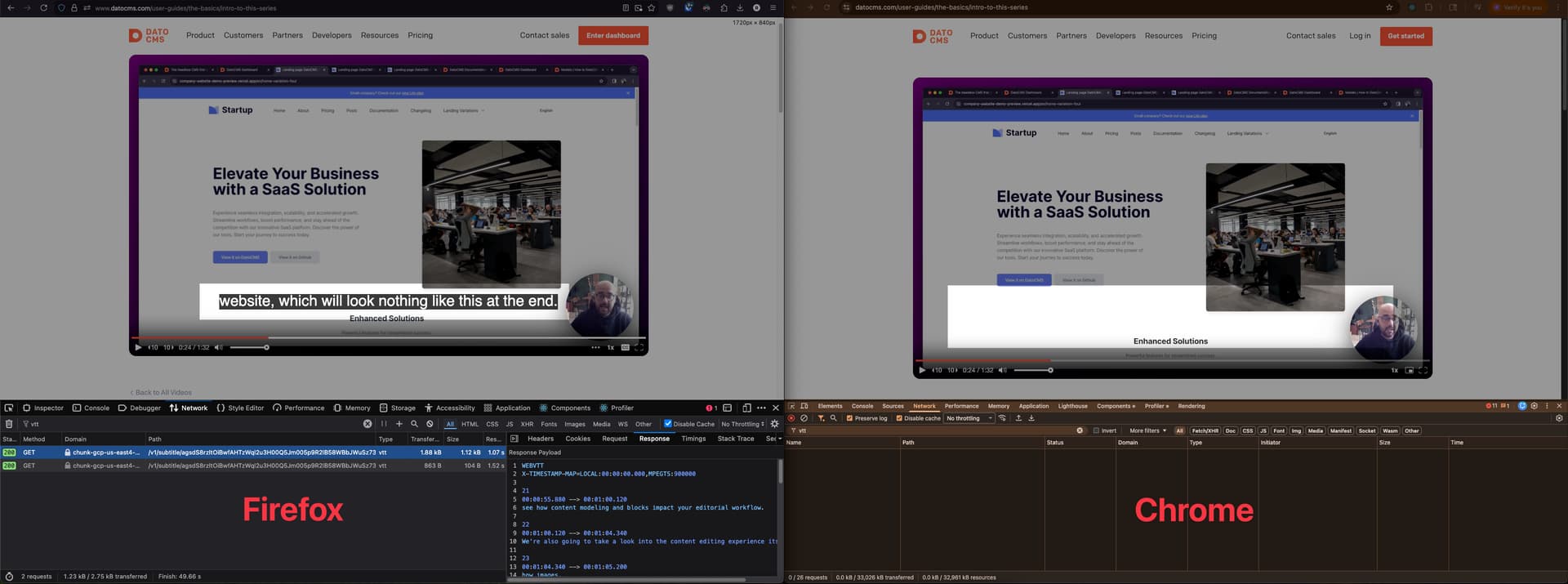Open Firefox network search magnifier

414,424
